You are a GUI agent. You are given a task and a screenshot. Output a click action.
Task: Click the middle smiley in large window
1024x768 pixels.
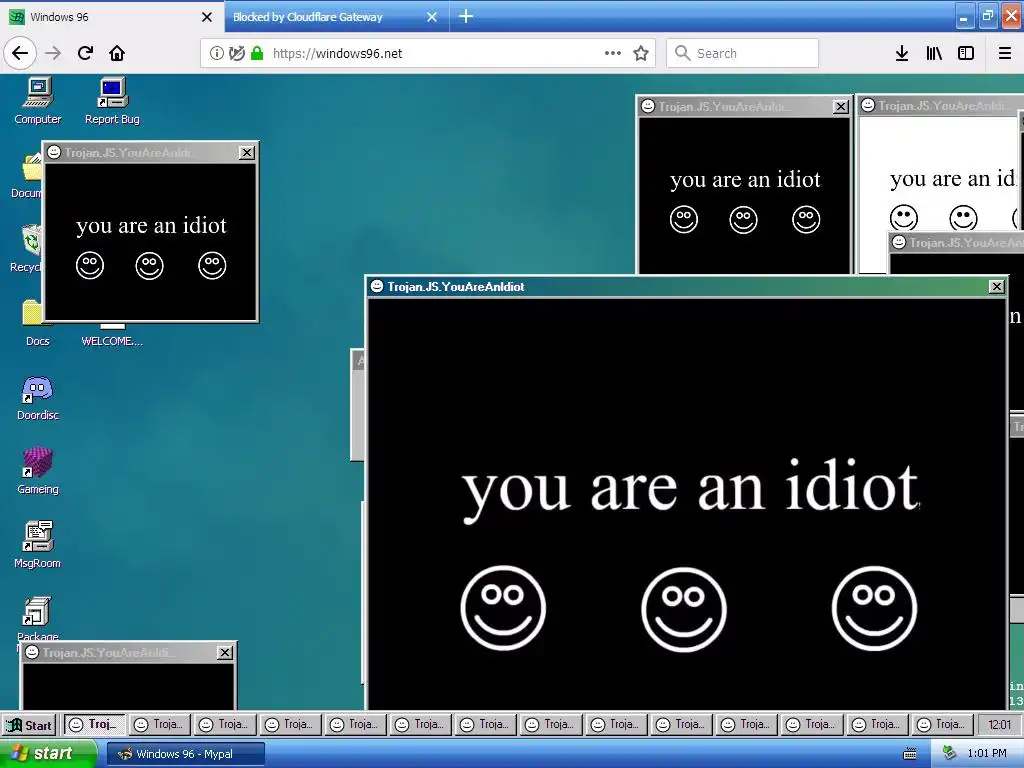click(x=684, y=609)
